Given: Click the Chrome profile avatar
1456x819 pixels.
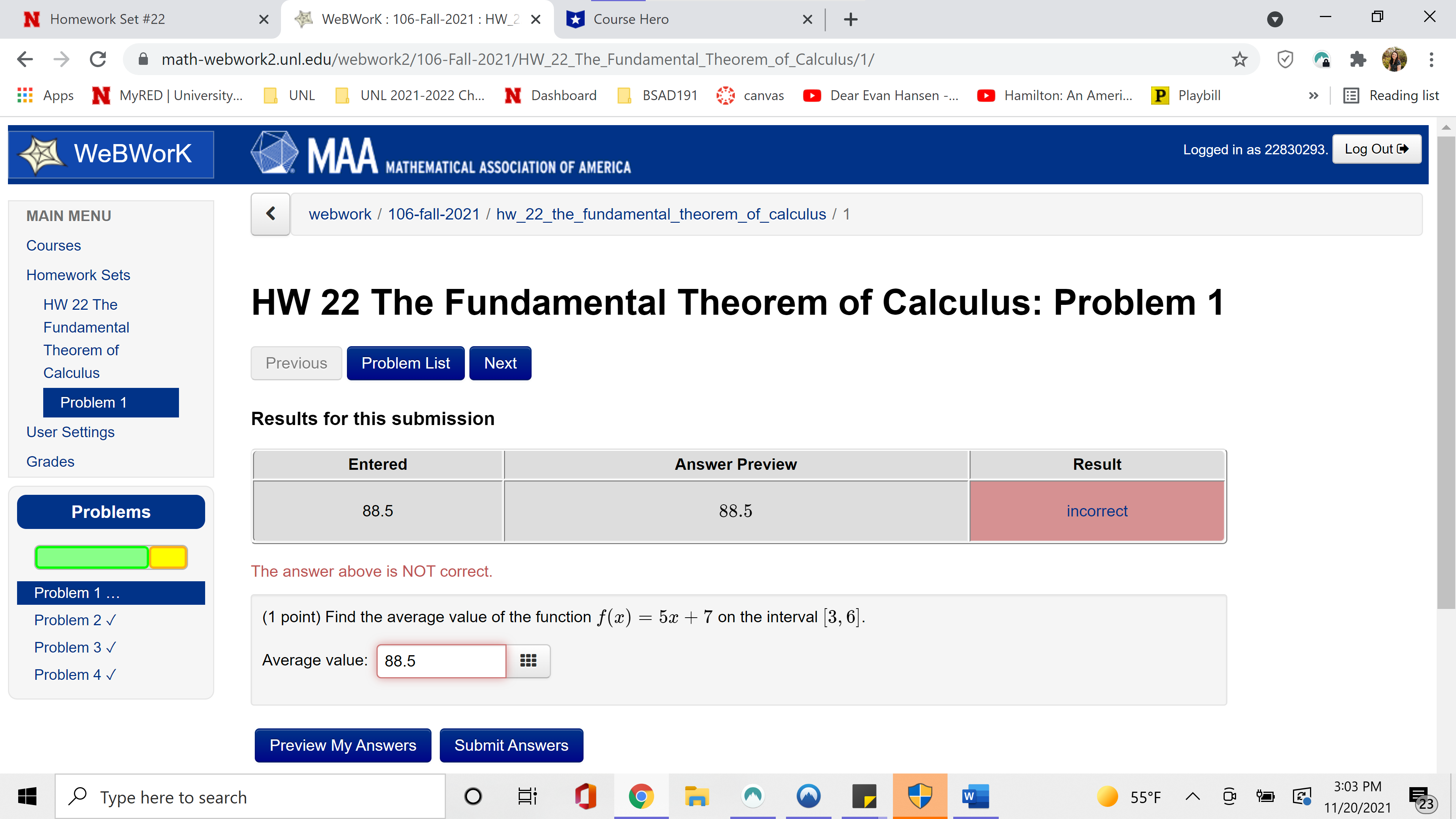Looking at the screenshot, I should coord(1395,60).
